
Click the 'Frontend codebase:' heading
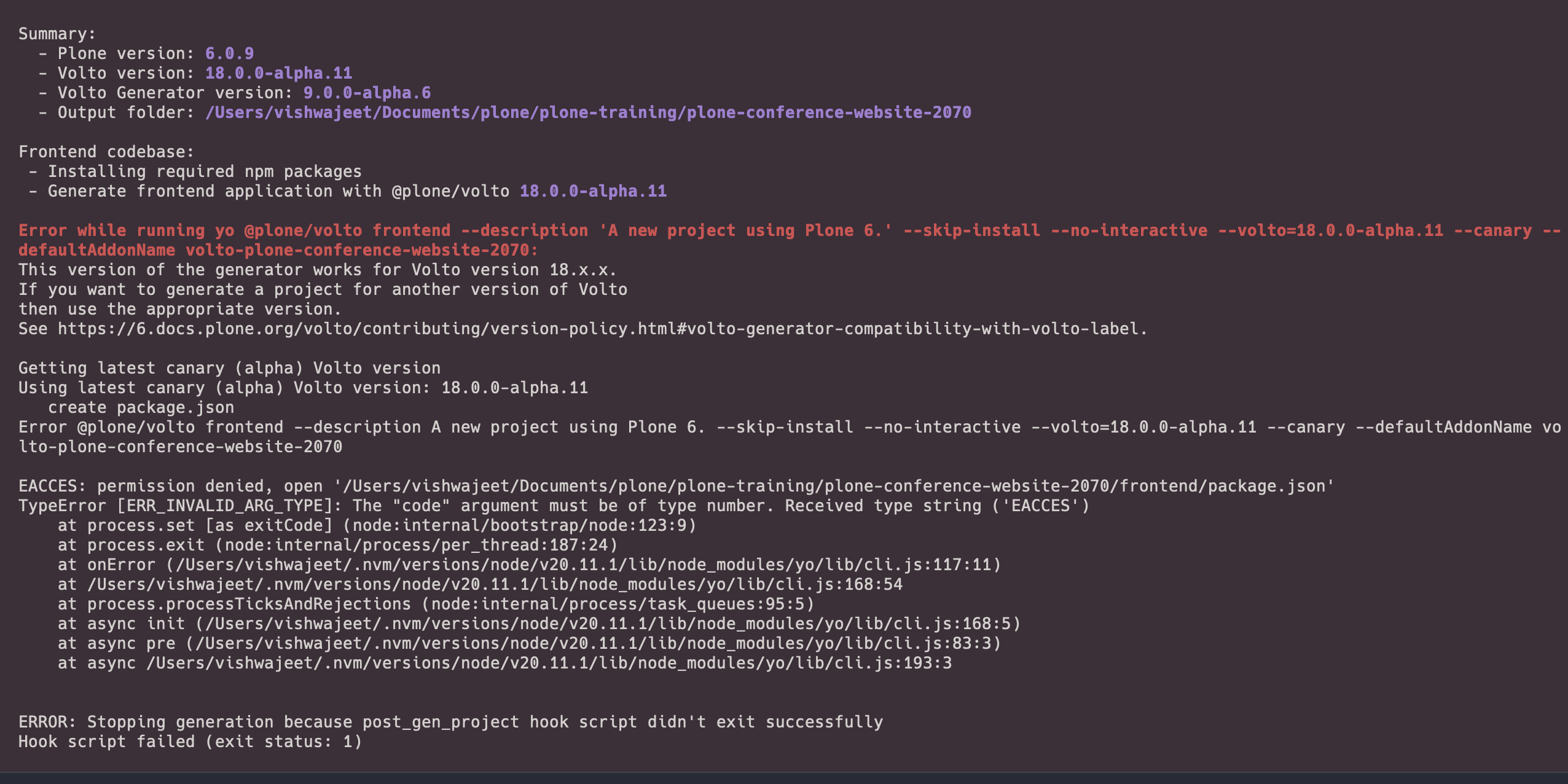tap(106, 152)
